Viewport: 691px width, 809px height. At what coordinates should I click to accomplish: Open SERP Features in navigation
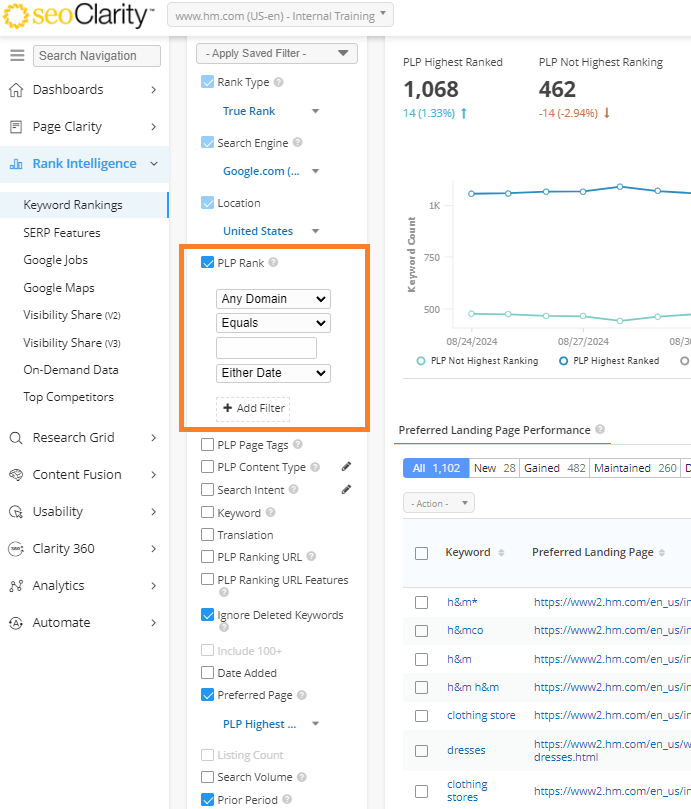click(x=62, y=233)
